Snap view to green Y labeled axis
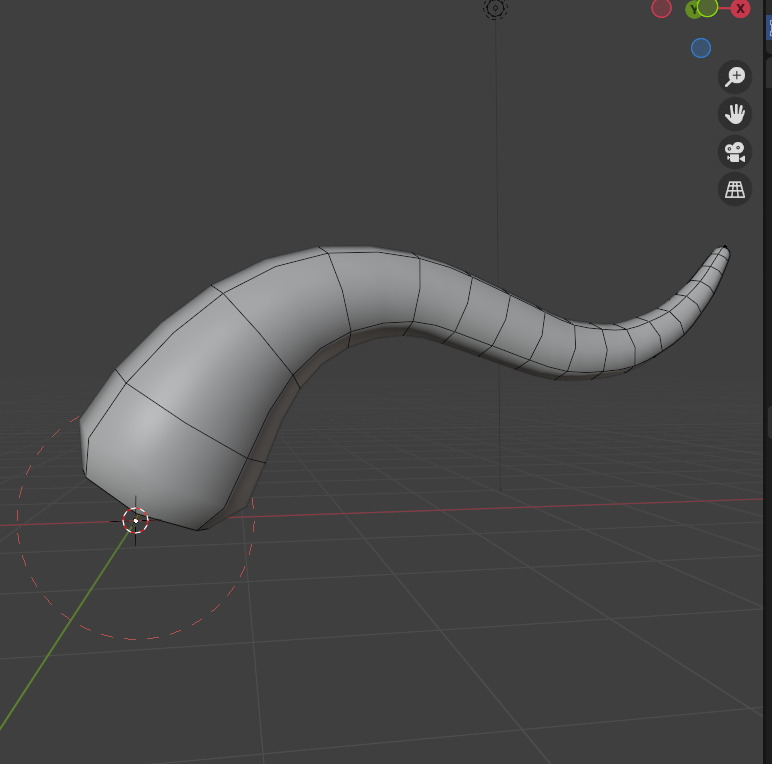 click(692, 9)
